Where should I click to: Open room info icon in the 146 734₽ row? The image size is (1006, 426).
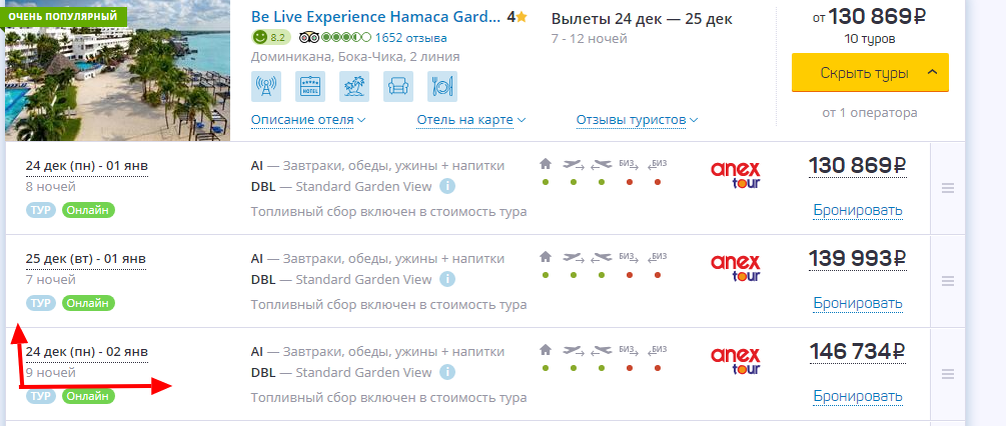coord(448,373)
